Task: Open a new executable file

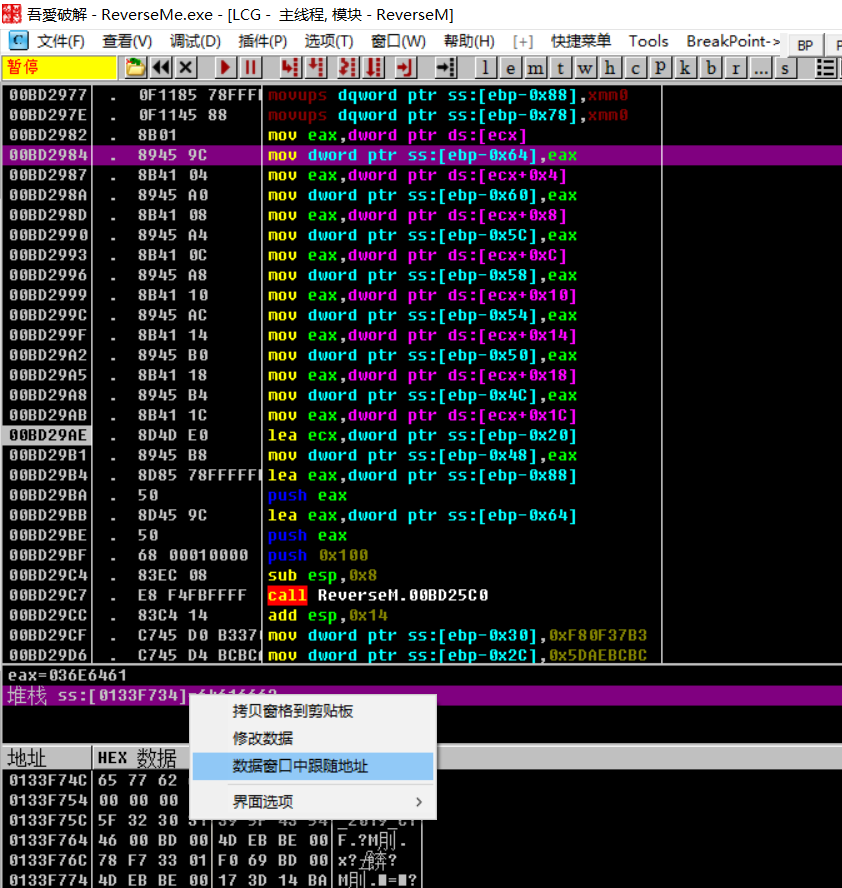Action: (x=135, y=67)
